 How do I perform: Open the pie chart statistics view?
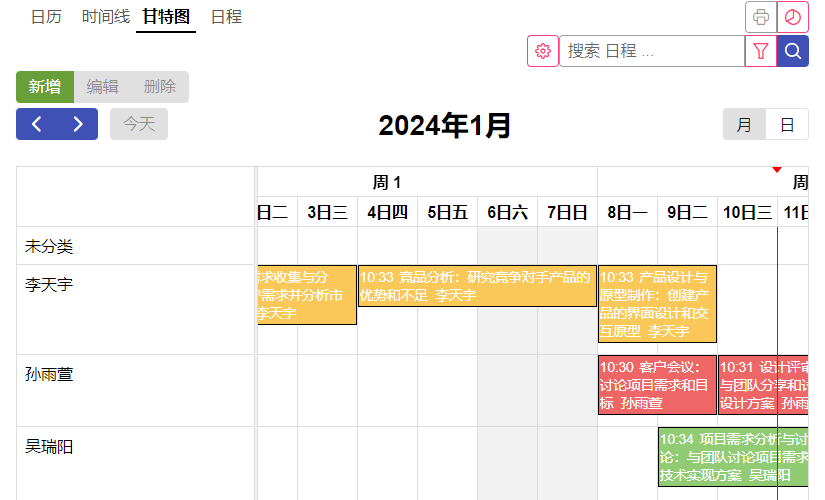click(792, 17)
